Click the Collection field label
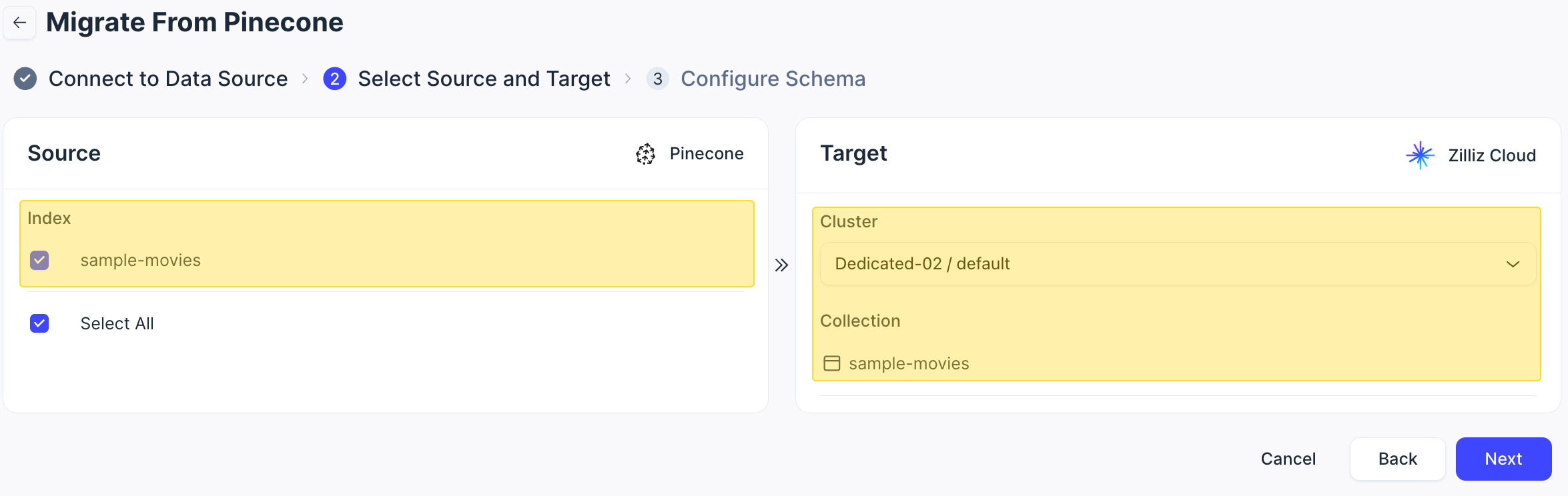The image size is (1568, 496). click(x=860, y=321)
